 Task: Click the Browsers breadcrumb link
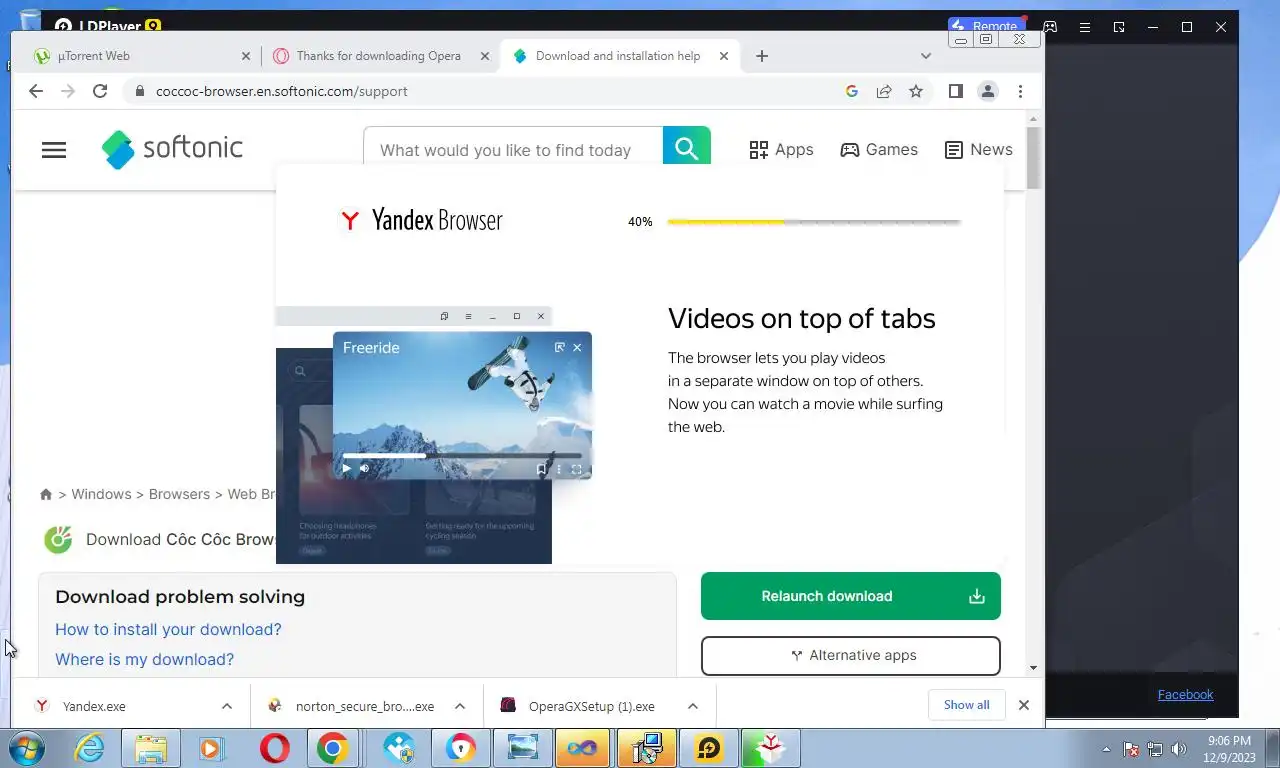click(179, 494)
